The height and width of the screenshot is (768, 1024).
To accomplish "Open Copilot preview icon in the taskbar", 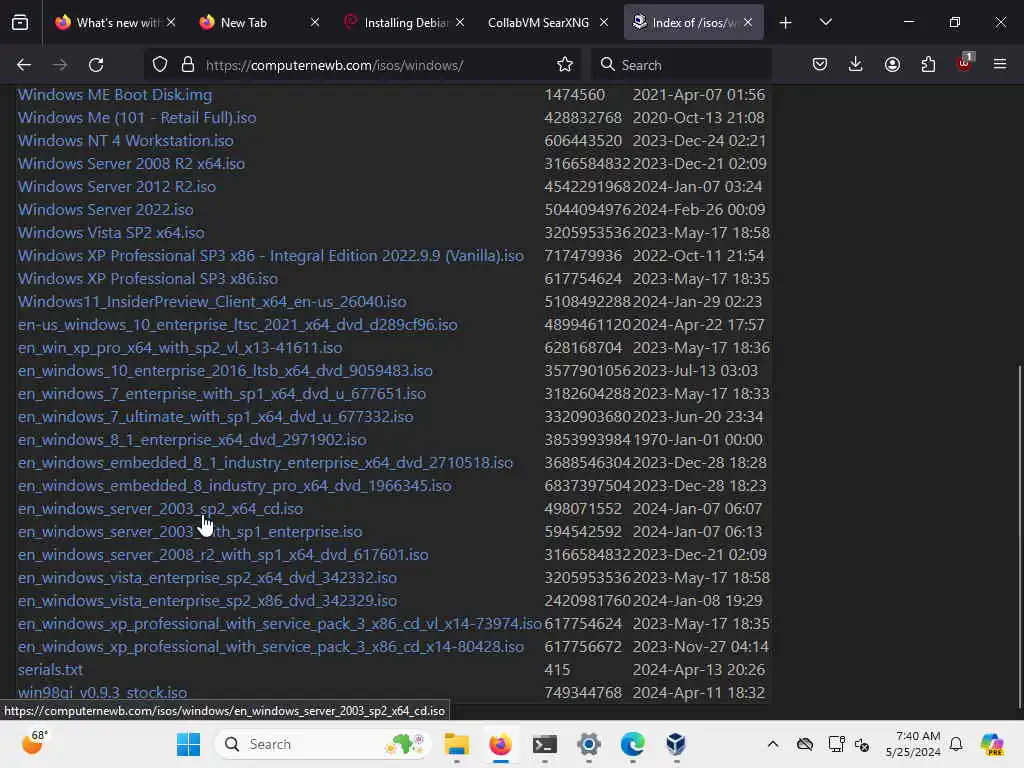I will pyautogui.click(x=992, y=744).
